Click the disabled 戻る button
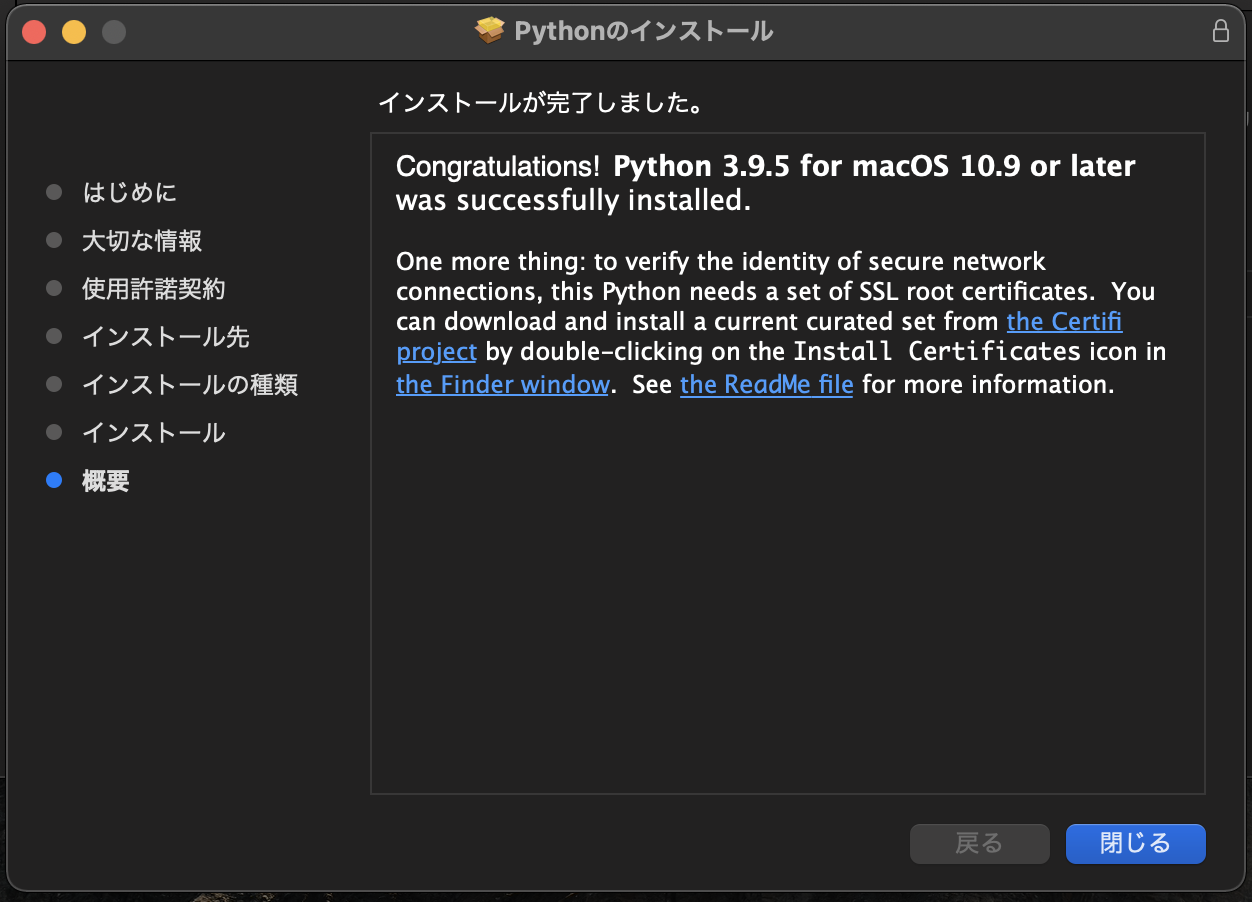Image resolution: width=1252 pixels, height=902 pixels. [x=979, y=844]
